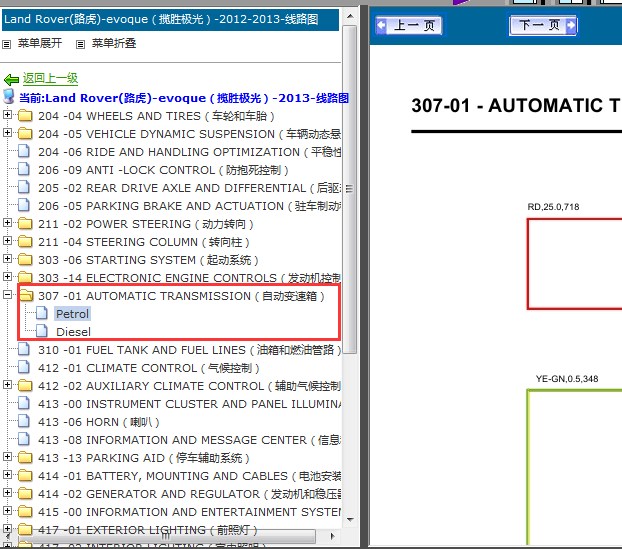This screenshot has width=622, height=549.
Task: Click page icon beside Petrol
Action: pos(42,313)
